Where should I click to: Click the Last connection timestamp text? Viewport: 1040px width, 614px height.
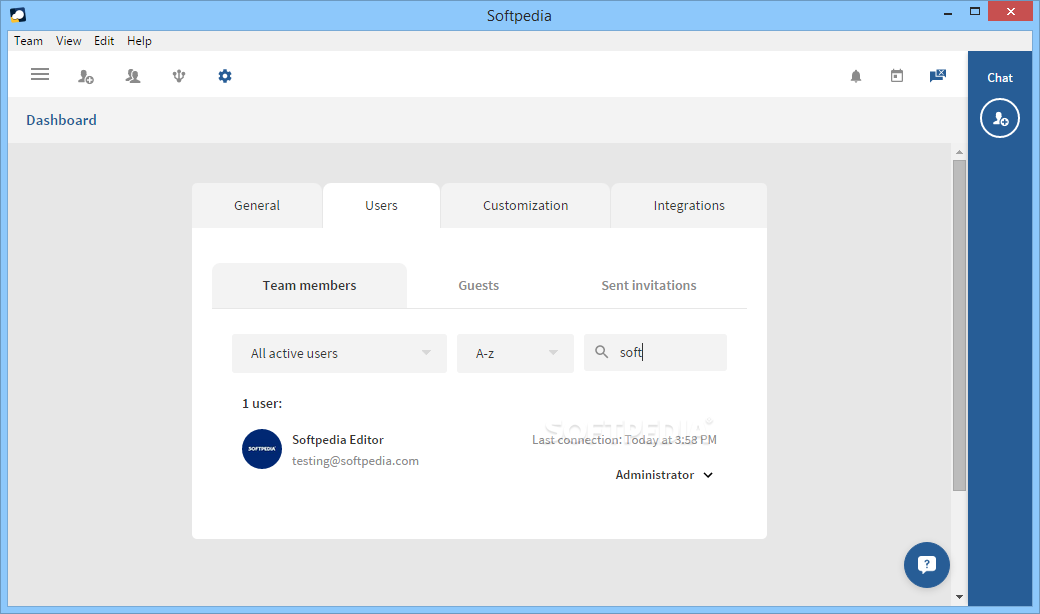click(x=624, y=440)
